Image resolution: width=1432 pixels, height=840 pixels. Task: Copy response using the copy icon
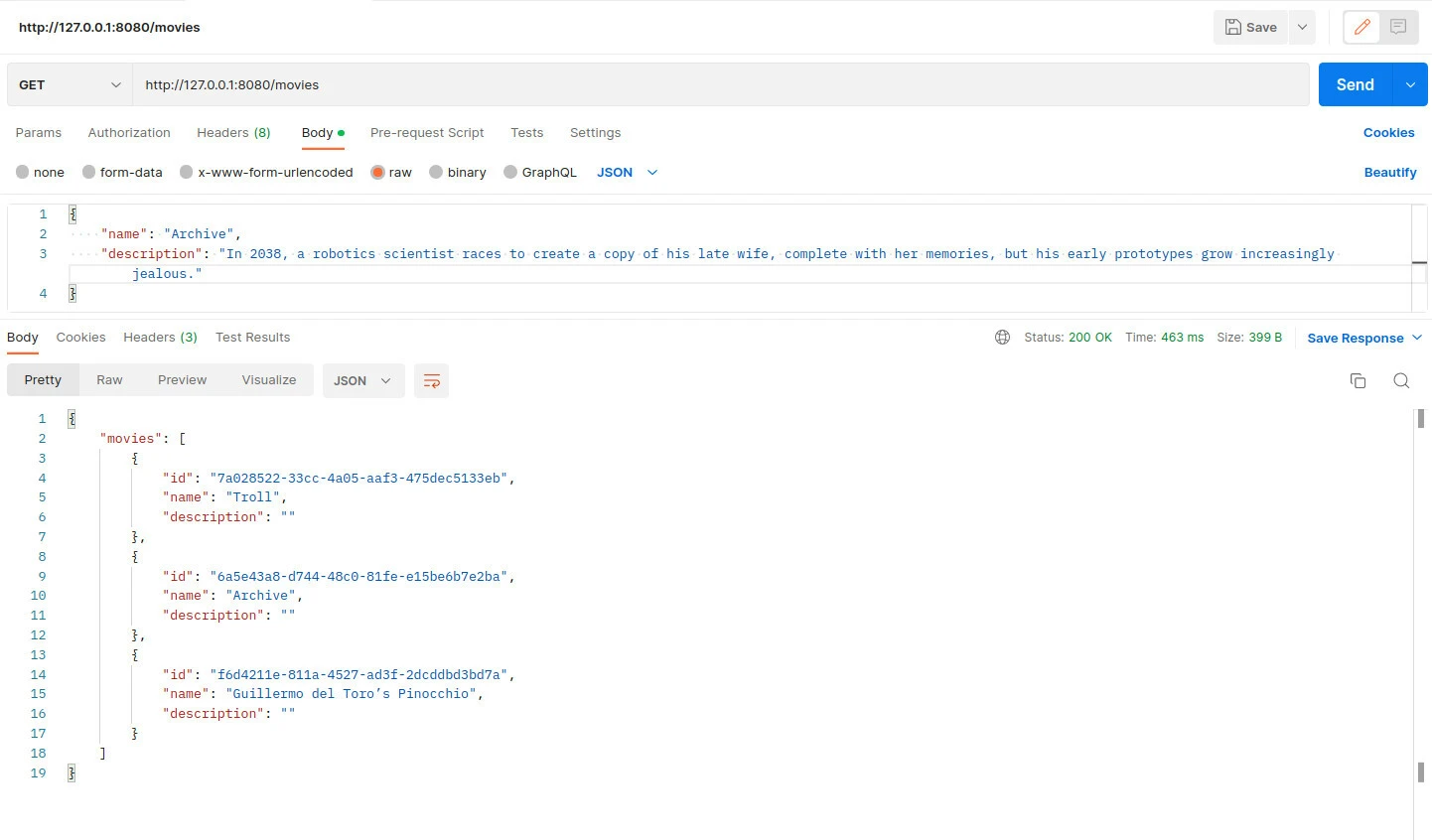coord(1358,380)
